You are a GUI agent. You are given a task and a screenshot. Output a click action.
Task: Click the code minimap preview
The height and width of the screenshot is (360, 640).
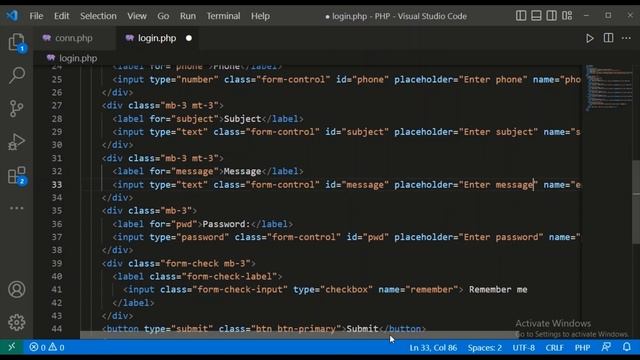pyautogui.click(x=608, y=88)
